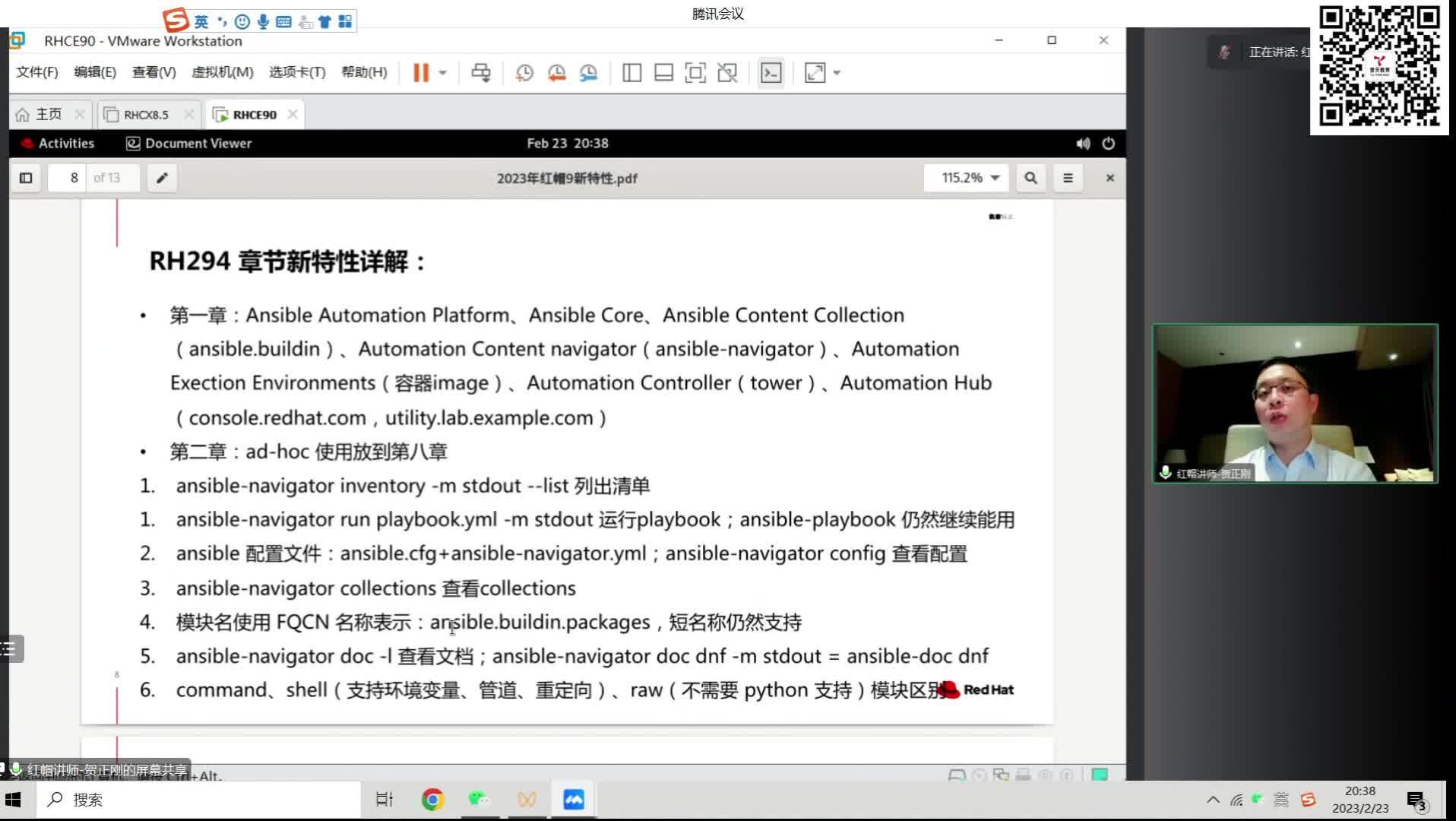Revert the VM to its latest snapshot
The image size is (1456, 821).
click(x=556, y=72)
